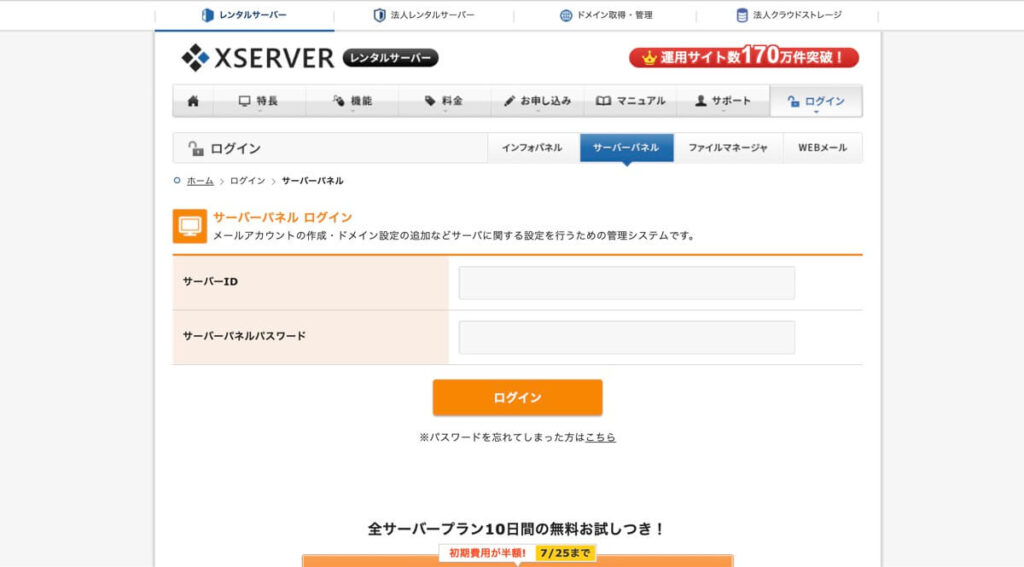Click the orange ログイン submit button

pos(517,397)
